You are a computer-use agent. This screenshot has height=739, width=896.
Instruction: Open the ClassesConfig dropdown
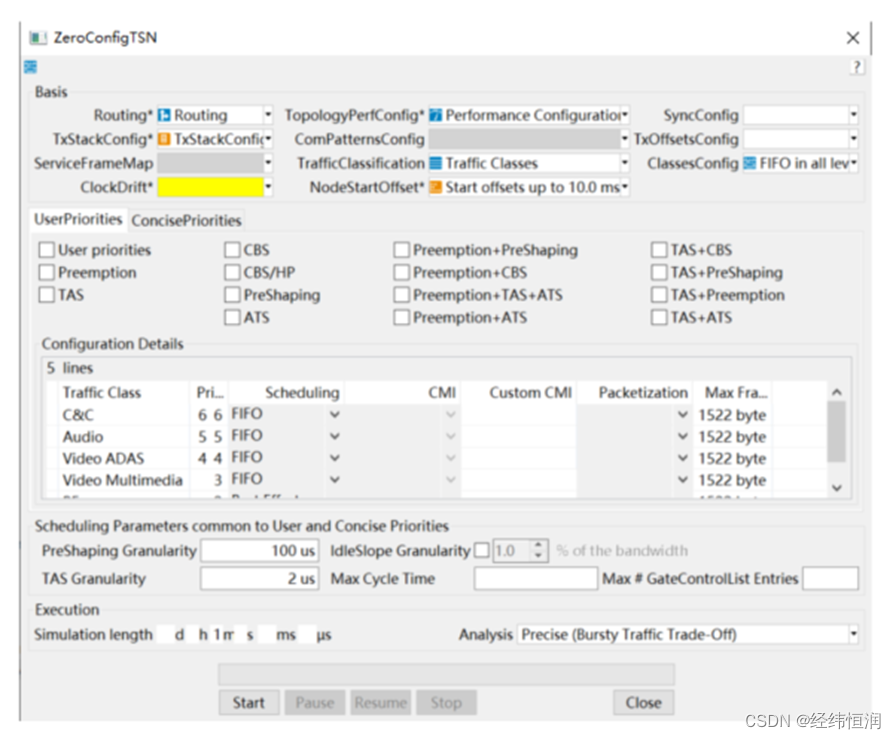coord(854,163)
